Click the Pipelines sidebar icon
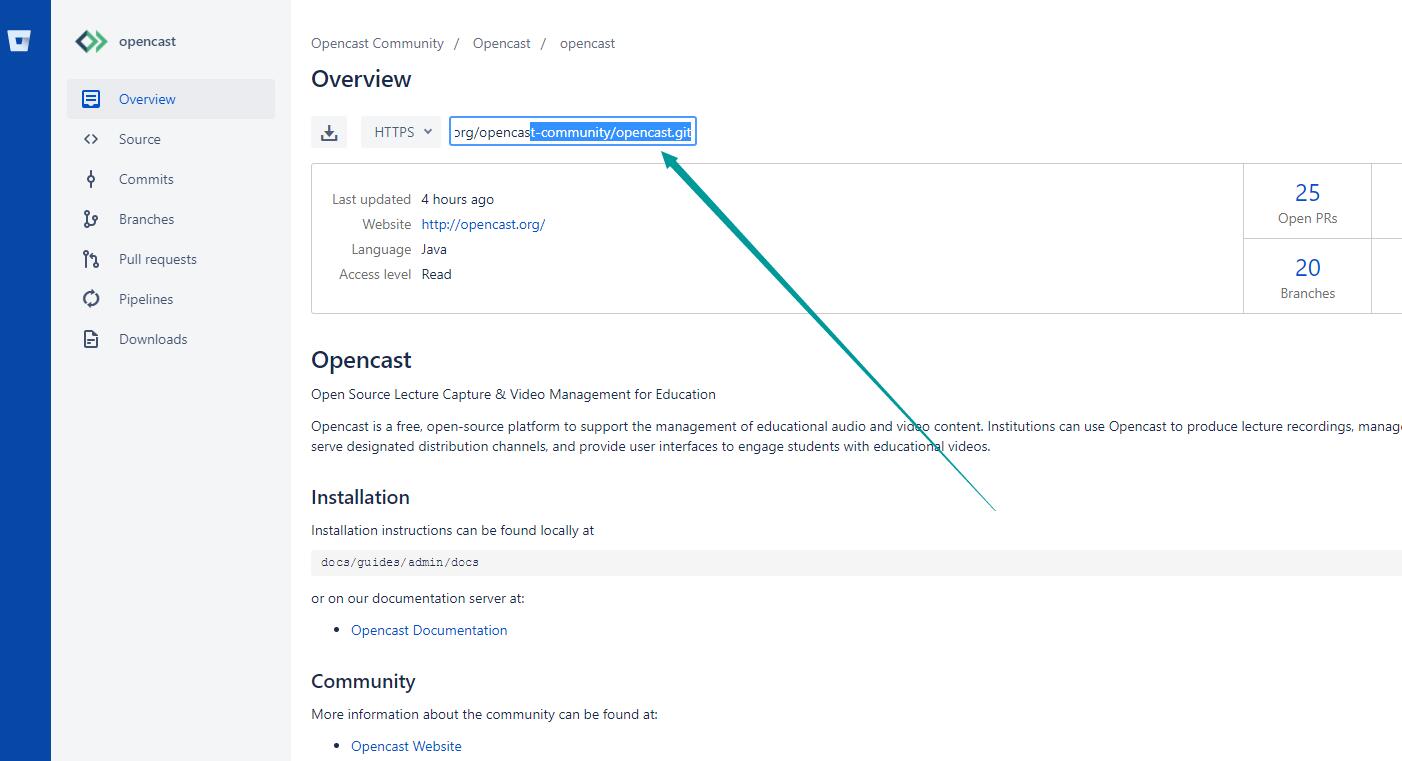 pyautogui.click(x=91, y=299)
